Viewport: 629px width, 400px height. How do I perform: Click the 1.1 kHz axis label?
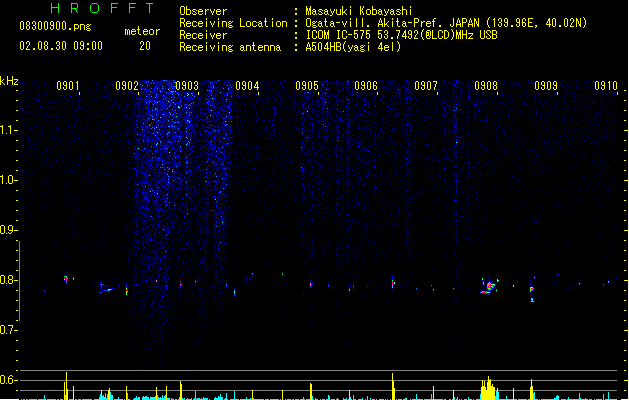(x=8, y=130)
